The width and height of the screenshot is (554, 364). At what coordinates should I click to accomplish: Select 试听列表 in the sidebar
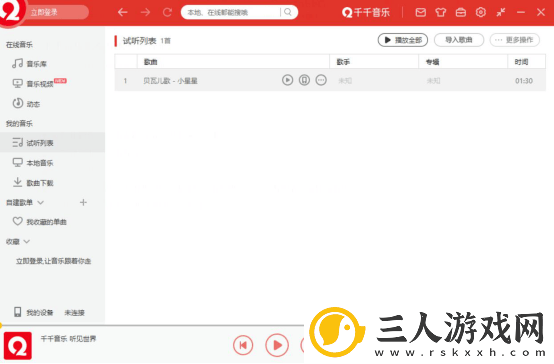(x=52, y=143)
